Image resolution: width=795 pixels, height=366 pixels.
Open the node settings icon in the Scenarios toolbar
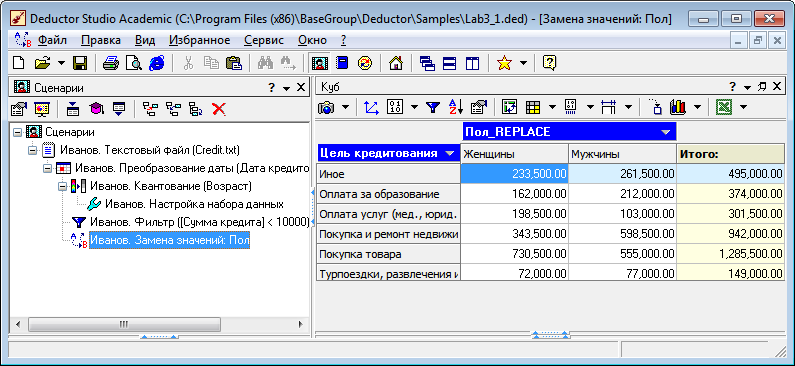[19, 108]
